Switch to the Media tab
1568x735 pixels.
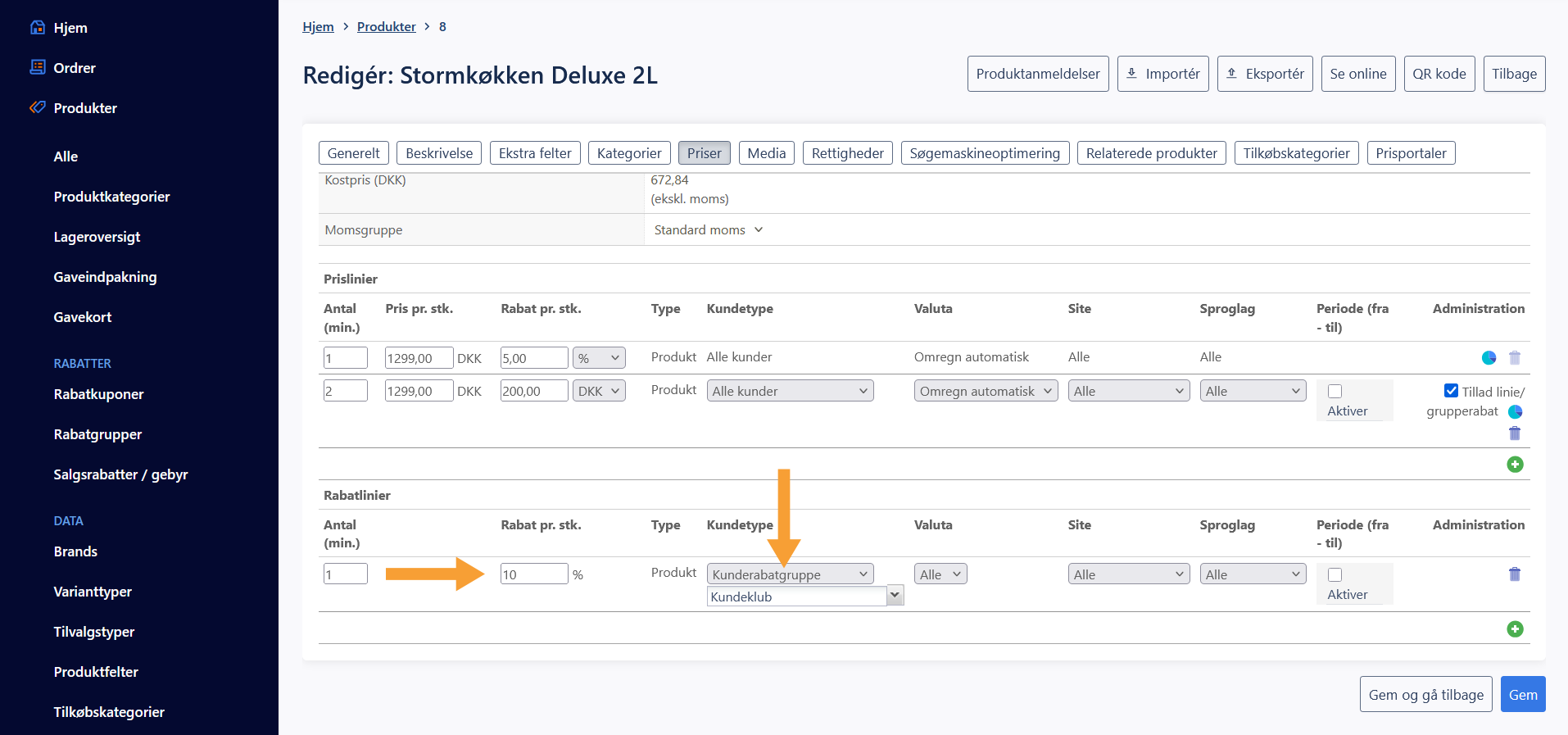(766, 153)
